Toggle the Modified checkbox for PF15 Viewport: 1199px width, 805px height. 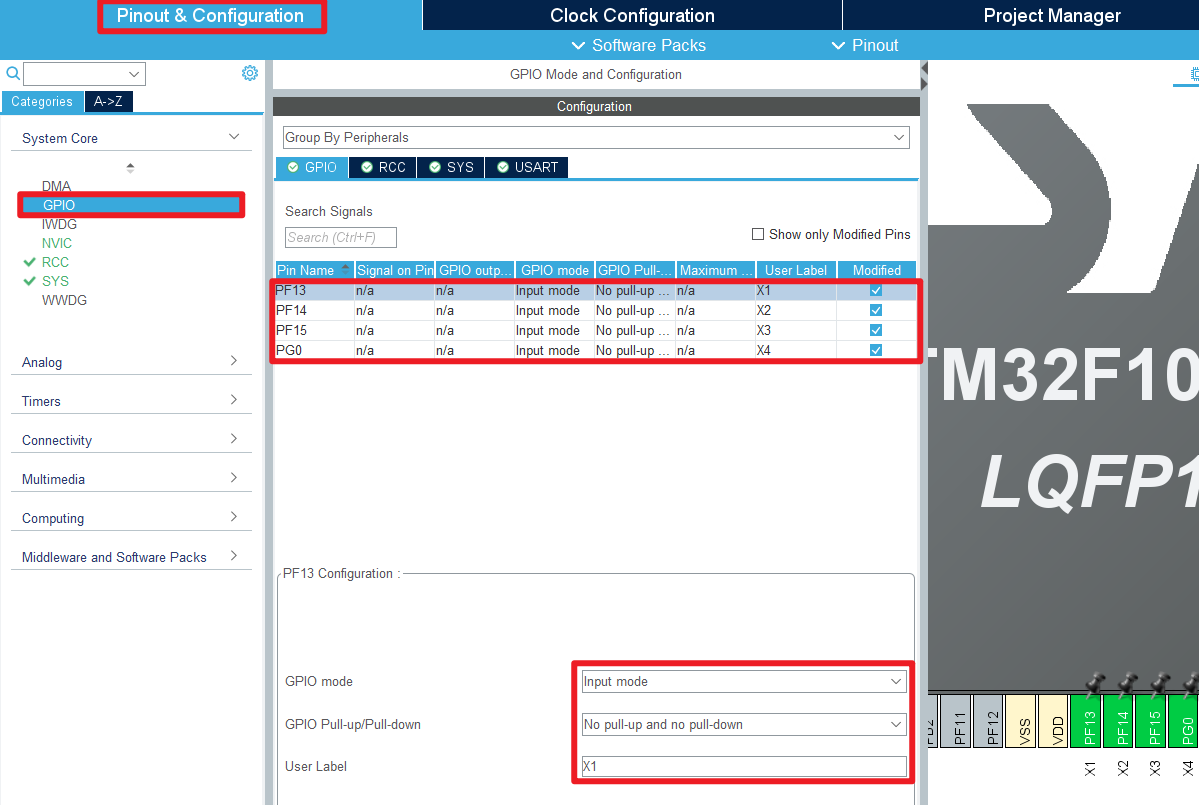[876, 330]
